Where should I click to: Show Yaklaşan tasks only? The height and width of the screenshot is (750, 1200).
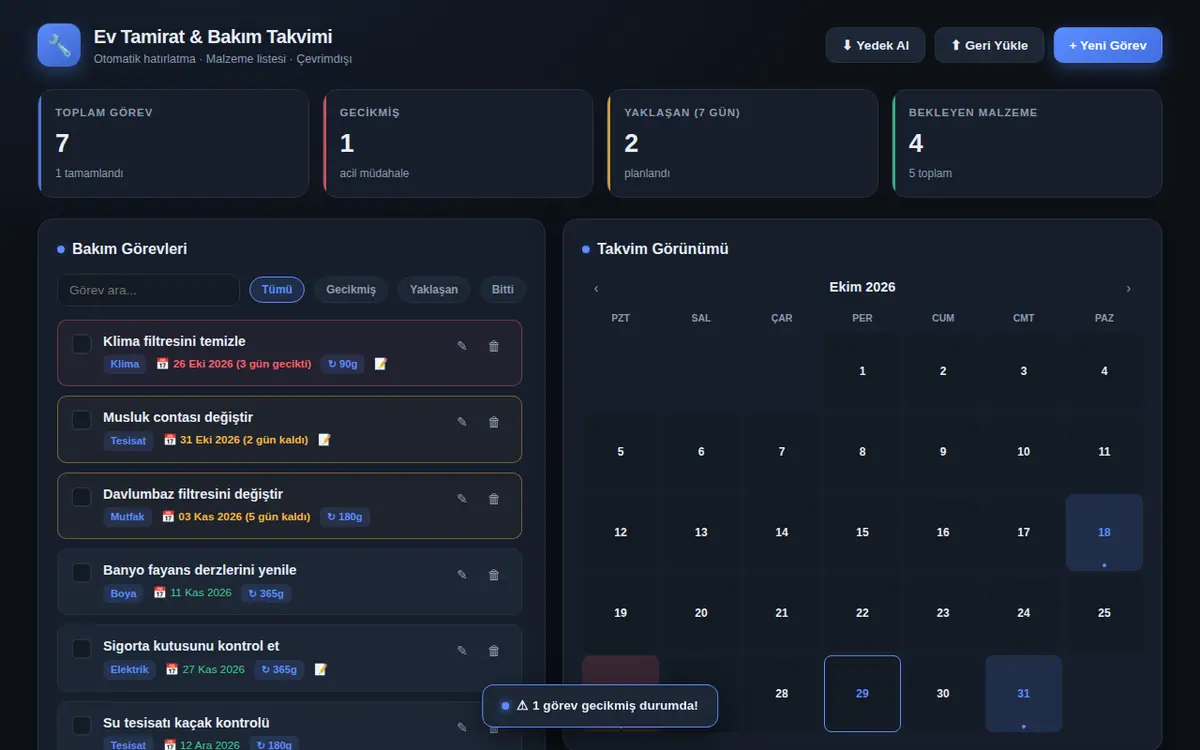[x=434, y=290]
